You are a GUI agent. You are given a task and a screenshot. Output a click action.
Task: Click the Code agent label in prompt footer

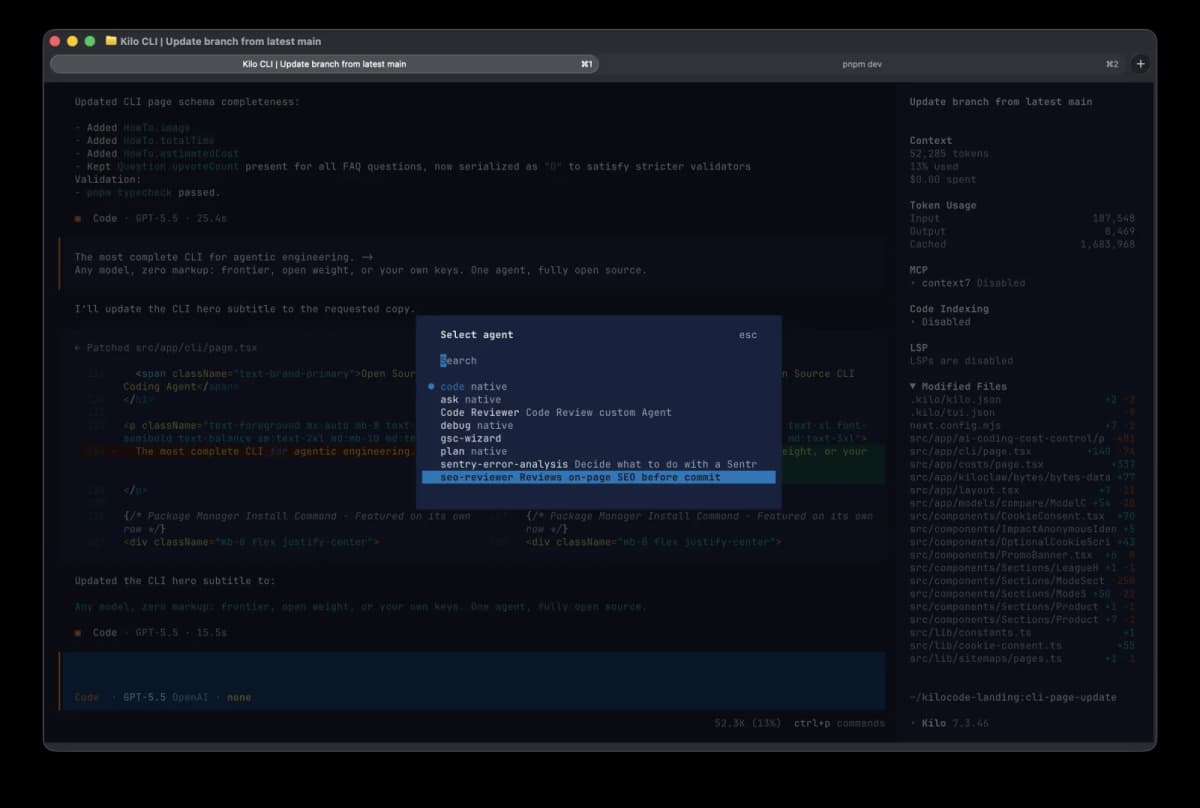87,697
